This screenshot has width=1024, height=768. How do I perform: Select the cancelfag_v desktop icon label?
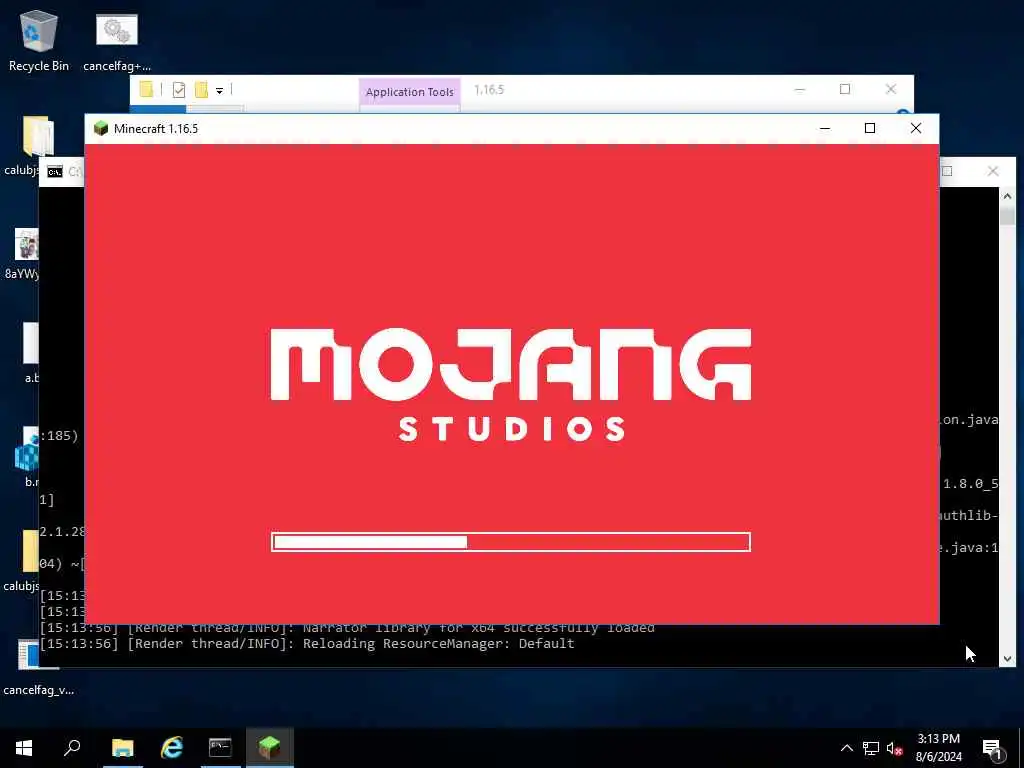coord(39,690)
